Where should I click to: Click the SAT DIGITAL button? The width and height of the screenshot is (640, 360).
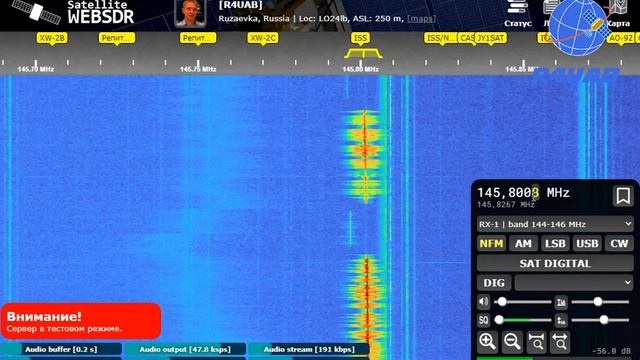(x=555, y=263)
